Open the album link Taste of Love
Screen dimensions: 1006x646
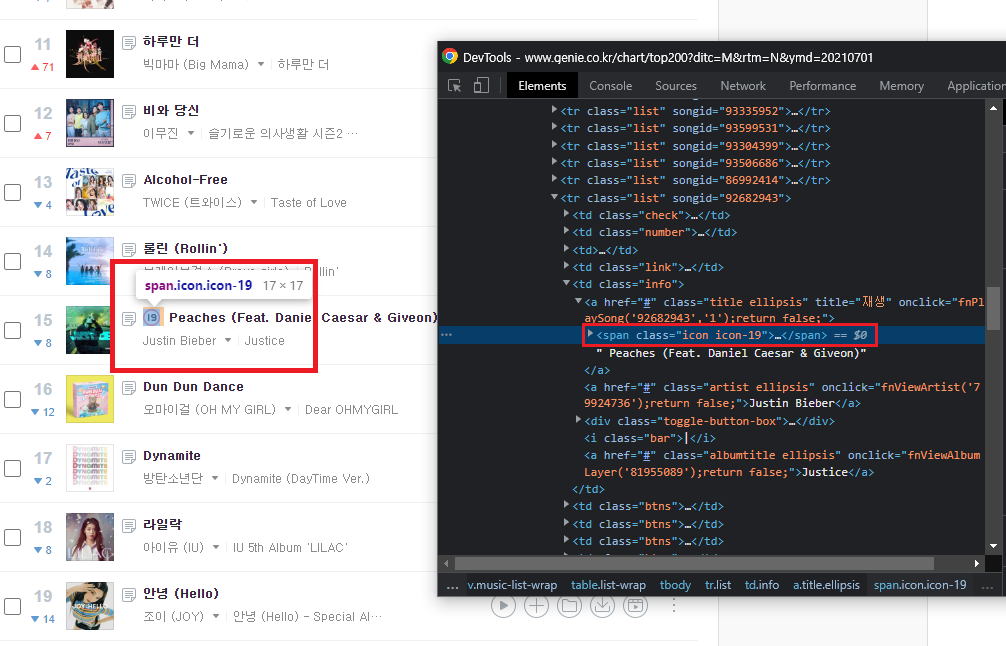(309, 203)
